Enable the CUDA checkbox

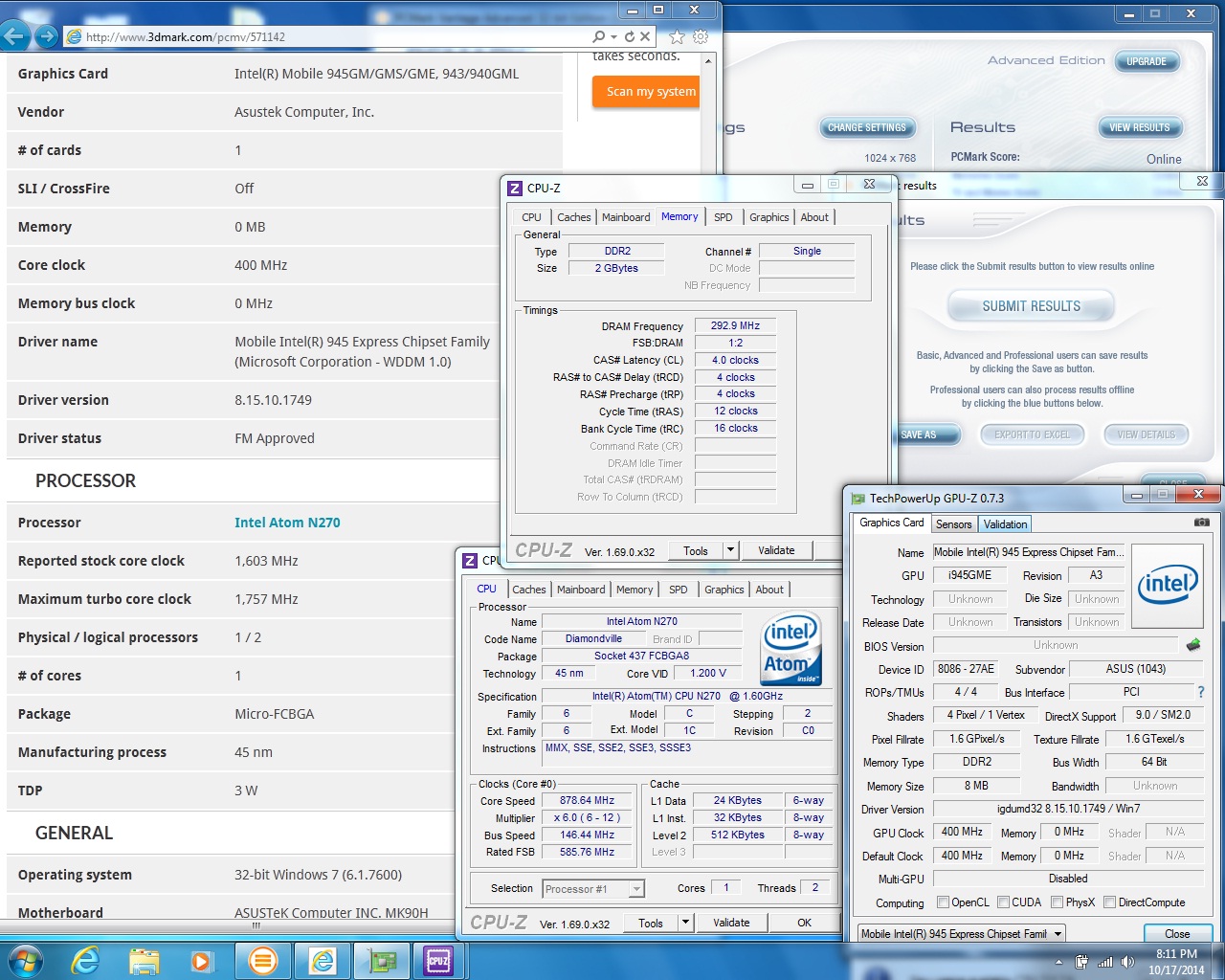[1003, 902]
